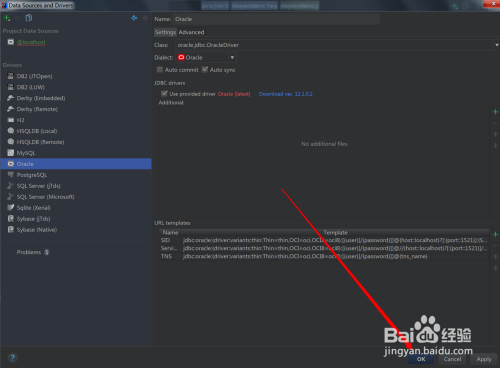
Task: Navigate back with the blue arrow icon
Action: 134,18
